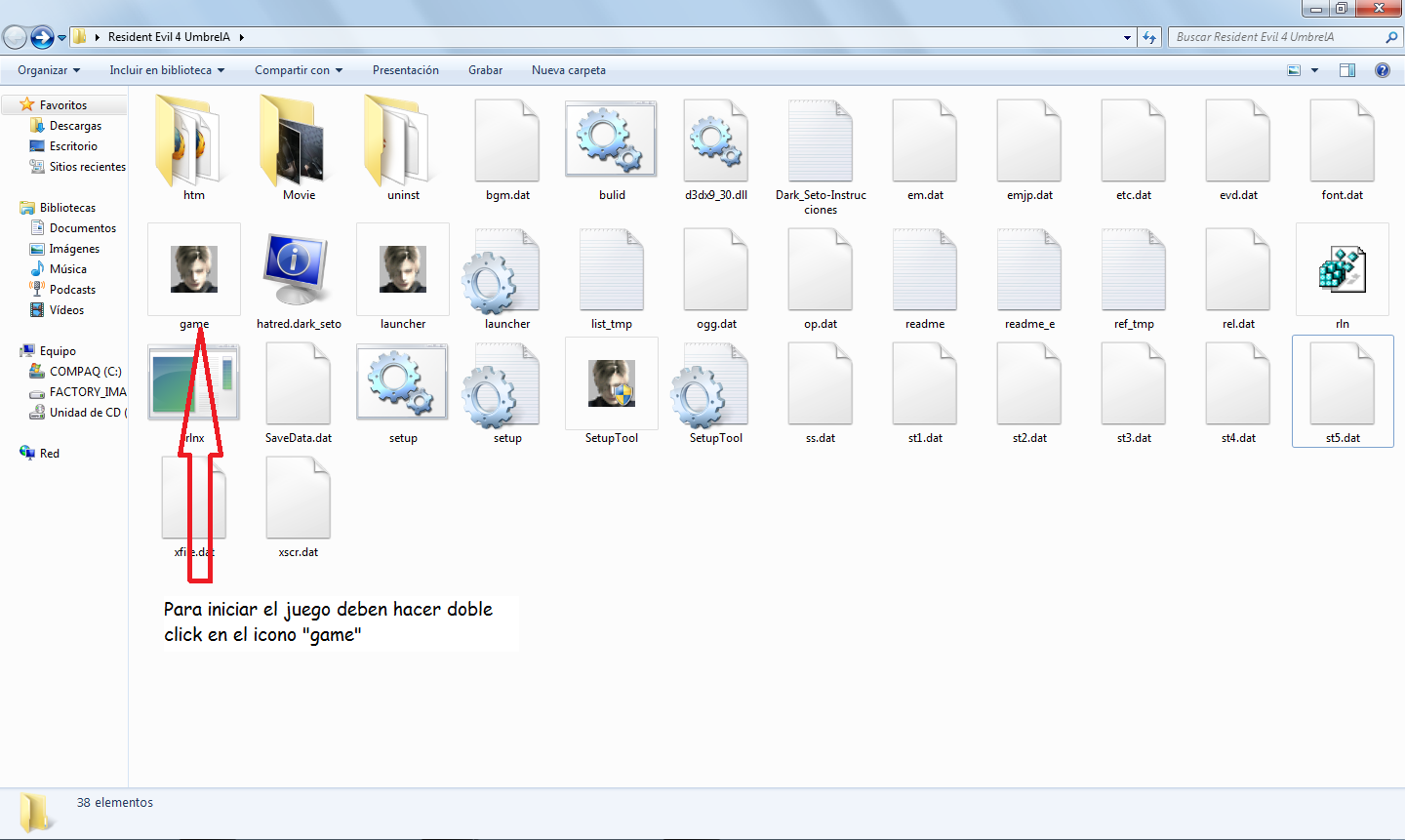The width and height of the screenshot is (1406, 840).
Task: Select the st1.dat file
Action: [x=925, y=391]
